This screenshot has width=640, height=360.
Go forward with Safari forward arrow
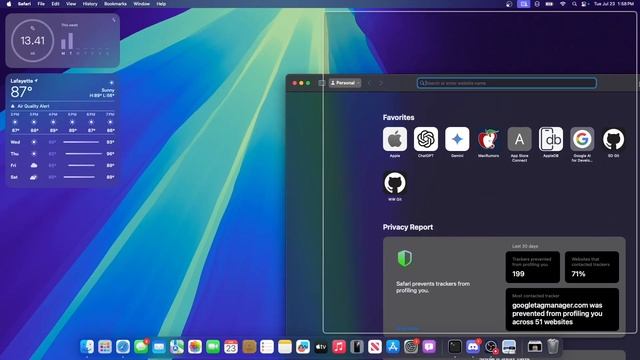[x=380, y=83]
